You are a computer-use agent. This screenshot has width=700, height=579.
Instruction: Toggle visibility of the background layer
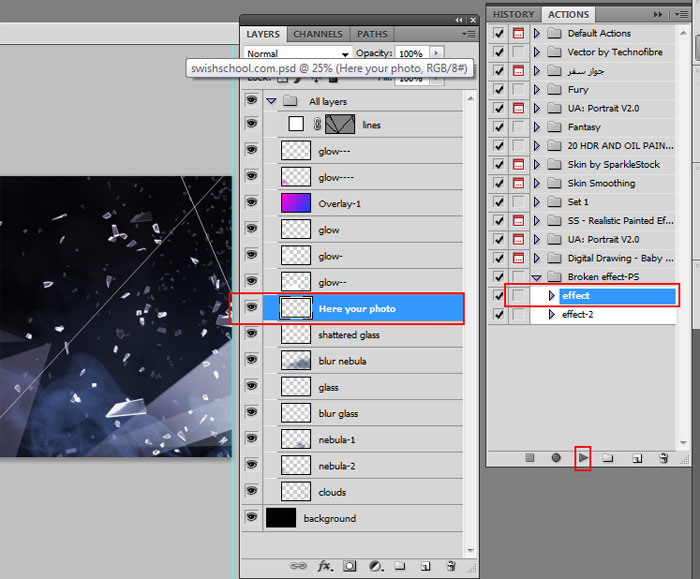tap(252, 518)
